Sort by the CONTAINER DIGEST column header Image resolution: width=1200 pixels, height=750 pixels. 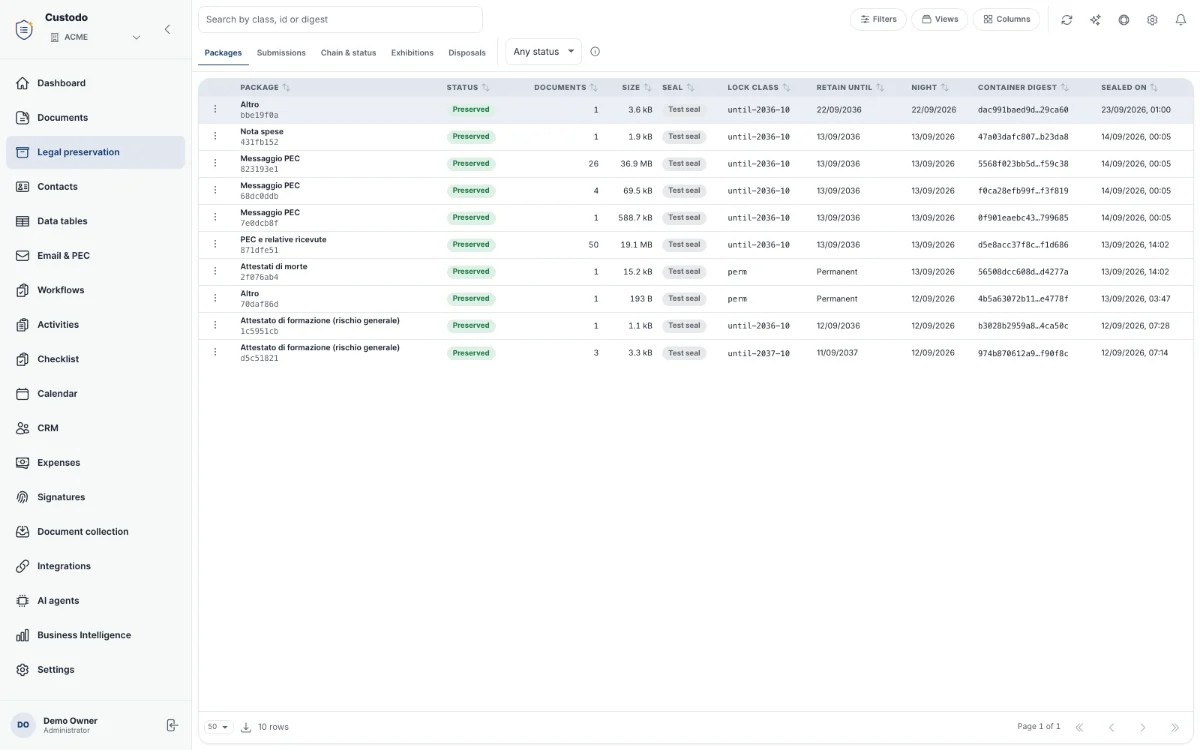pos(1023,88)
